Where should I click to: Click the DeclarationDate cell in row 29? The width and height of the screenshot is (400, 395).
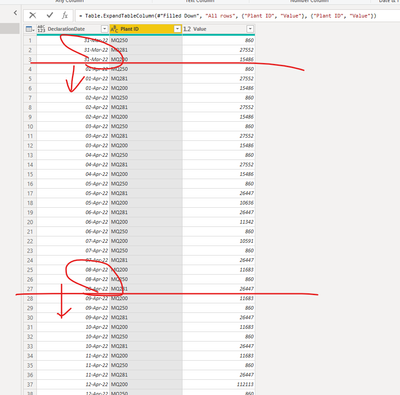pos(73,308)
